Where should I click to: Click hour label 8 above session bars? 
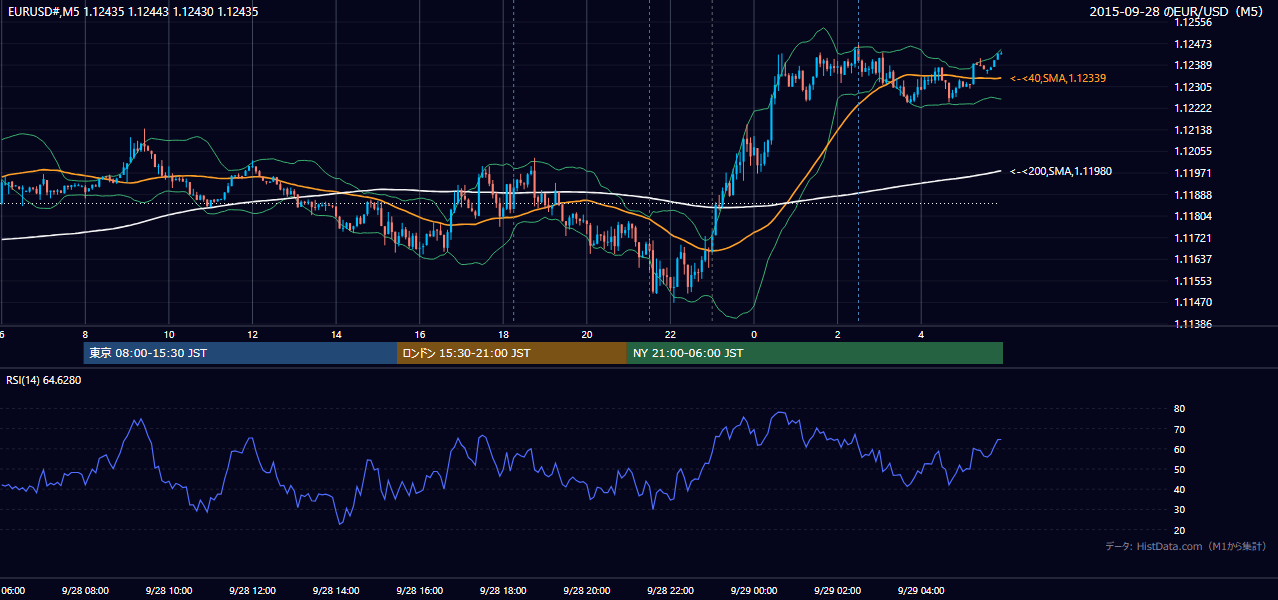click(86, 335)
